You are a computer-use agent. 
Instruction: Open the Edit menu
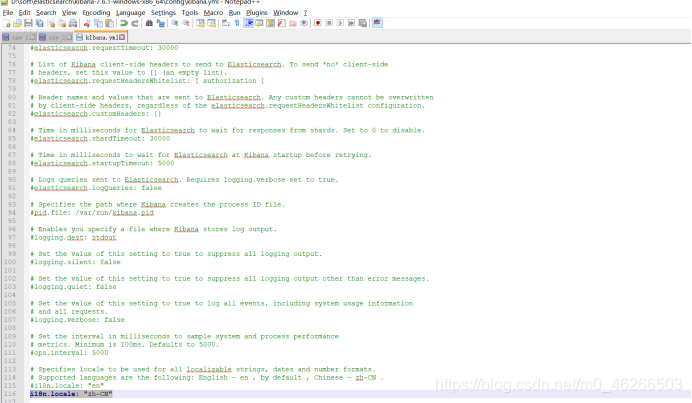24,12
